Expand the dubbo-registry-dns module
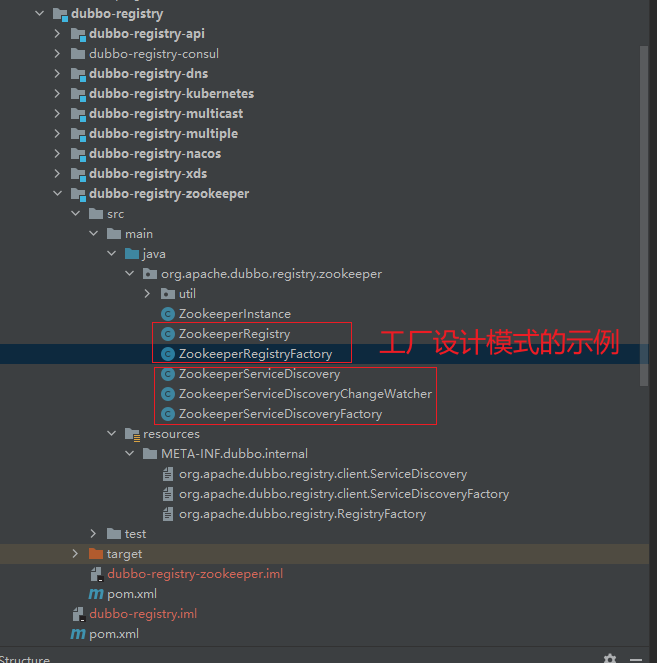The height and width of the screenshot is (663, 657). (x=57, y=74)
